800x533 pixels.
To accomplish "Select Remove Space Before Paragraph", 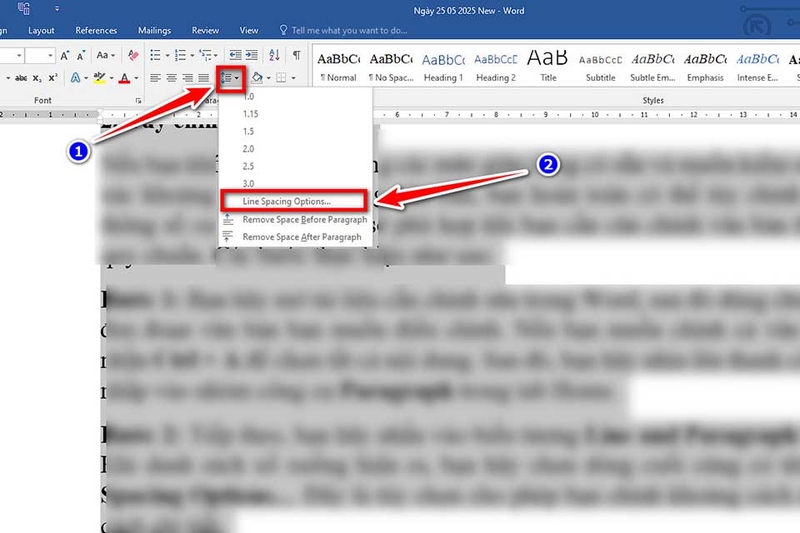I will click(296, 219).
